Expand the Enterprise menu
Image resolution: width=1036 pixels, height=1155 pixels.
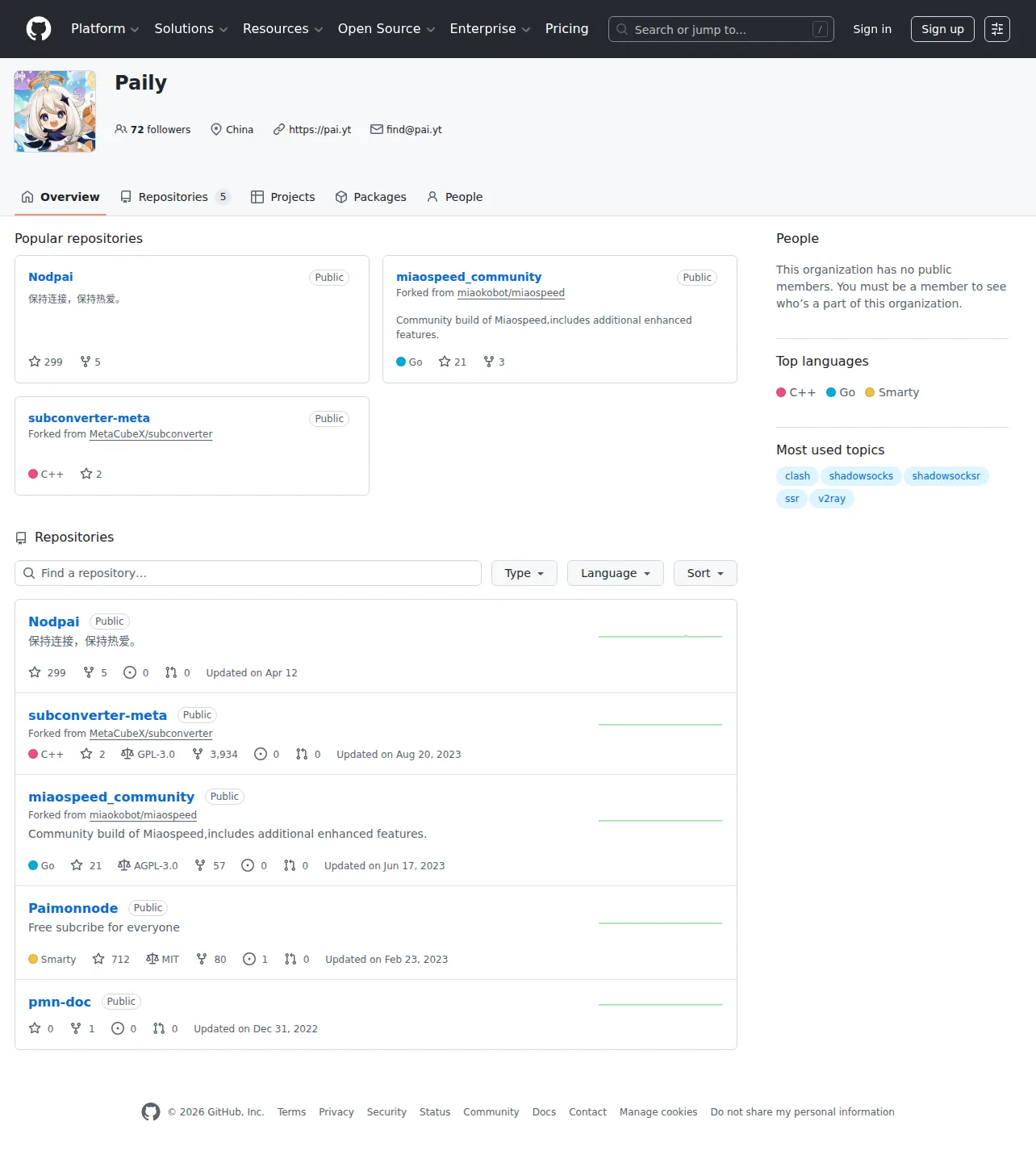coord(490,29)
